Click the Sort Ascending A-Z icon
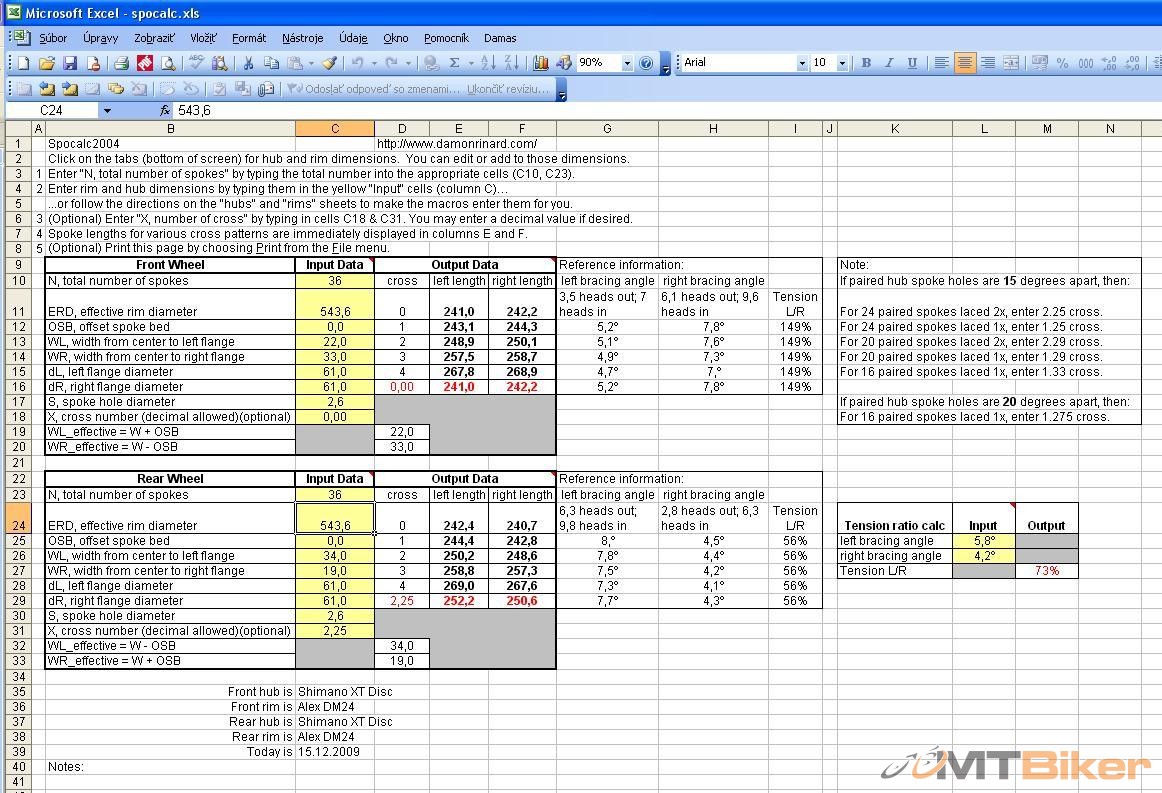1162x793 pixels. point(488,63)
